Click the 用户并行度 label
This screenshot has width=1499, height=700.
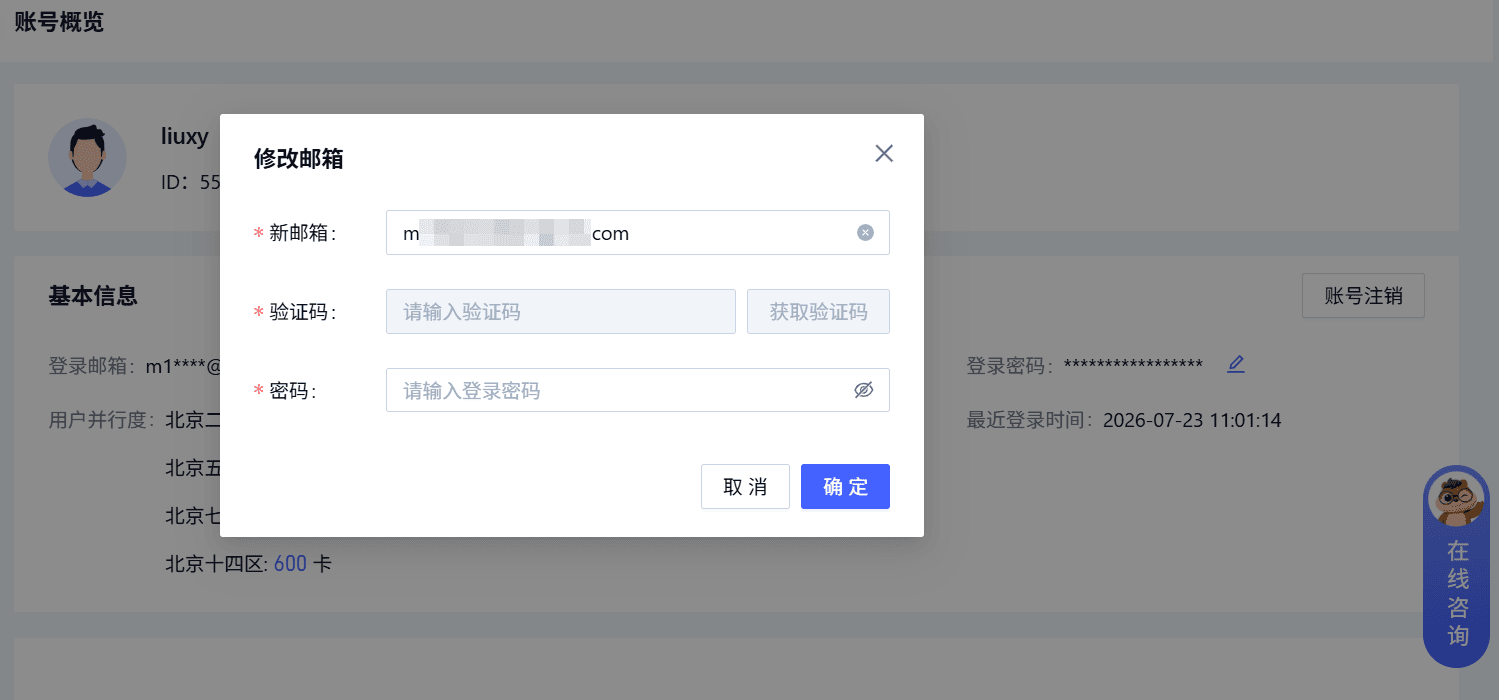pyautogui.click(x=102, y=420)
